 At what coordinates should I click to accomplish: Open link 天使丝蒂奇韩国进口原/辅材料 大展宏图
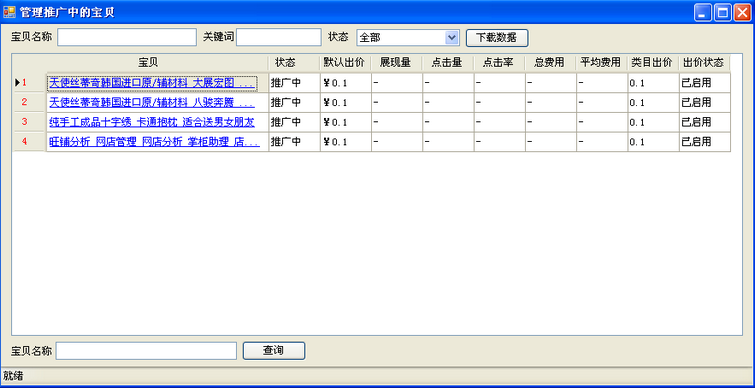(x=151, y=83)
